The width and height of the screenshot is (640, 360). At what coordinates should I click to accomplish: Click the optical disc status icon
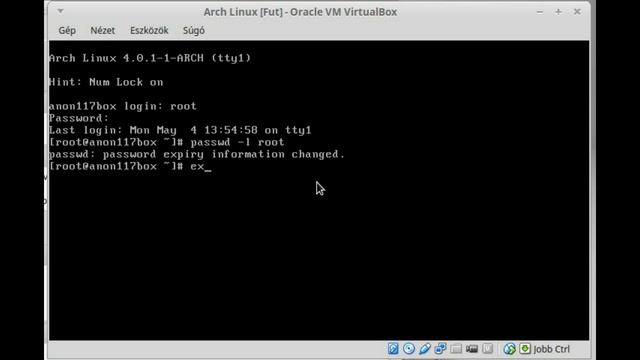click(409, 349)
